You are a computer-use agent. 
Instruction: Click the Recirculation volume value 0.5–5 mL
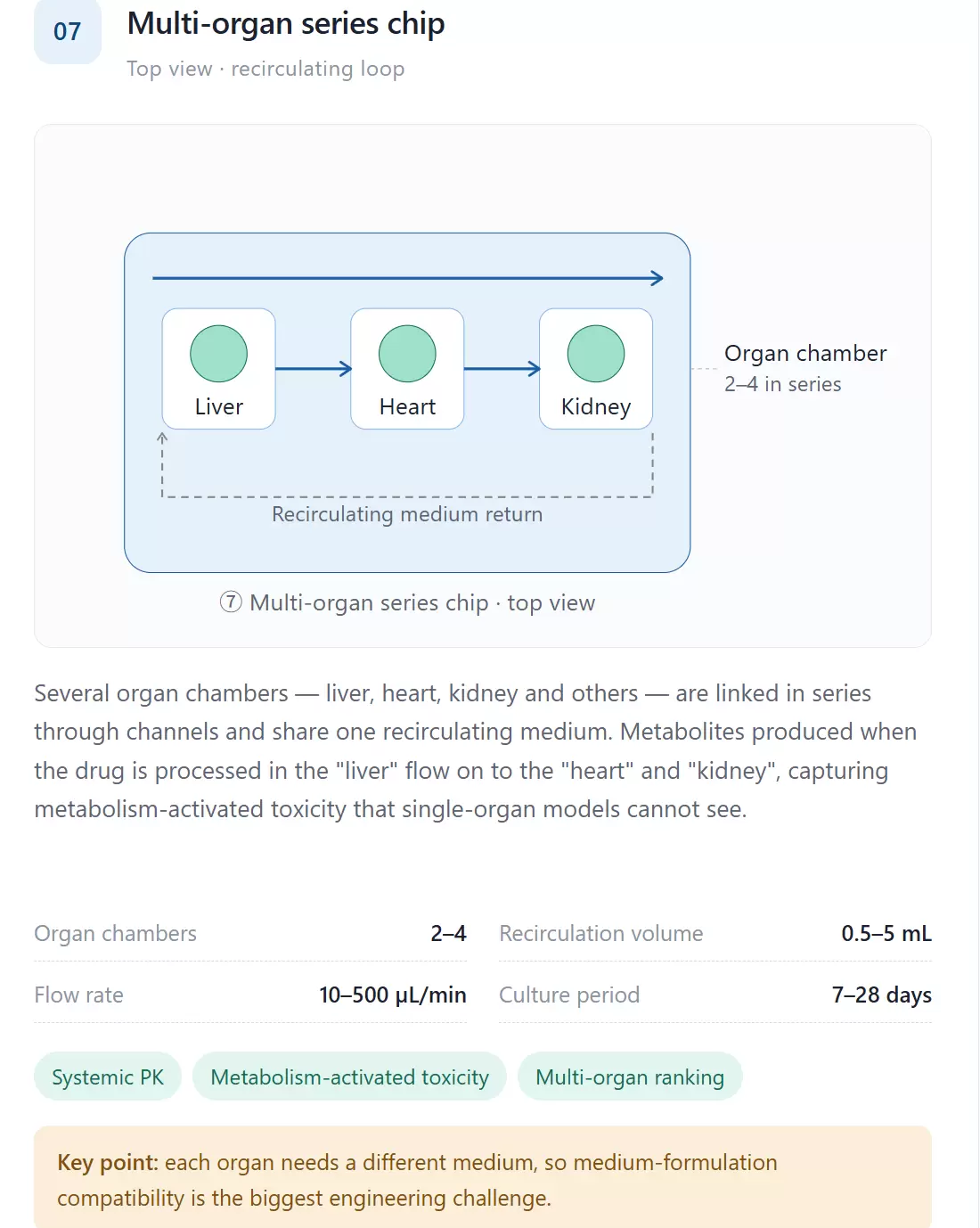coord(886,933)
